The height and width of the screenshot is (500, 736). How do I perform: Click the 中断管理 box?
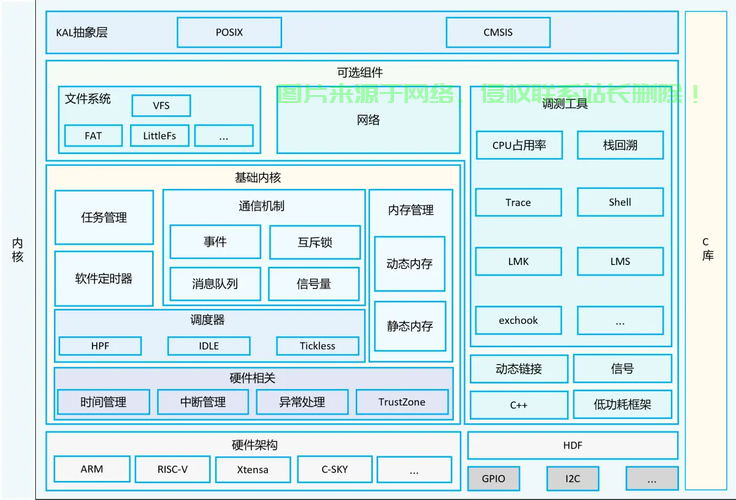pyautogui.click(x=203, y=402)
